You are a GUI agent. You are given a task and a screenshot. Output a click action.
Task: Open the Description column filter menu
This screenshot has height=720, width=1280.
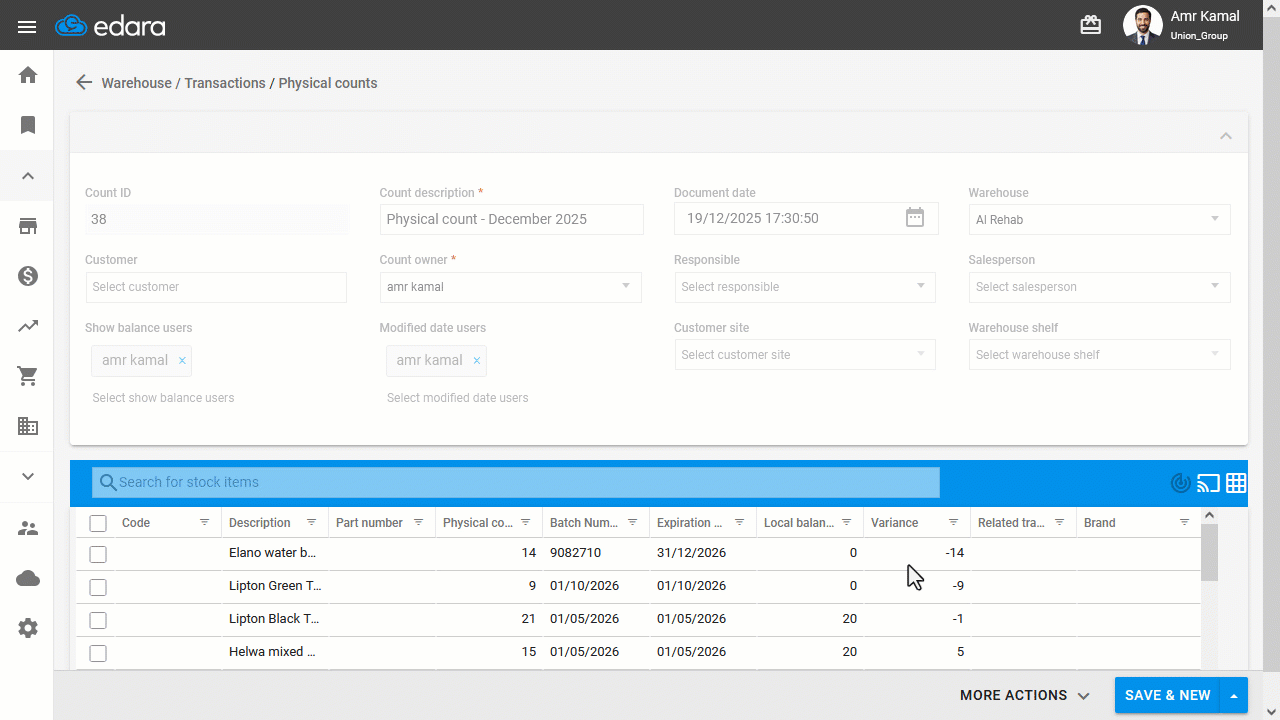311,523
